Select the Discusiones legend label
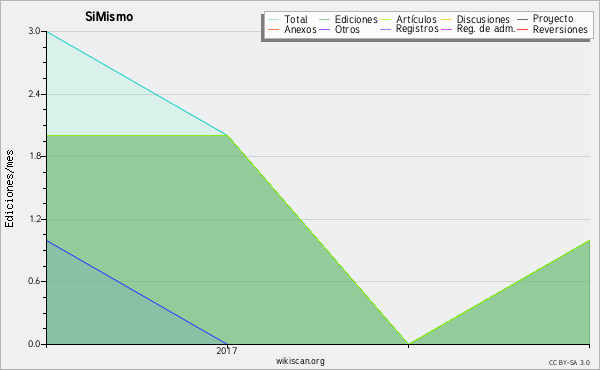This screenshot has width=600, height=370. tap(483, 19)
